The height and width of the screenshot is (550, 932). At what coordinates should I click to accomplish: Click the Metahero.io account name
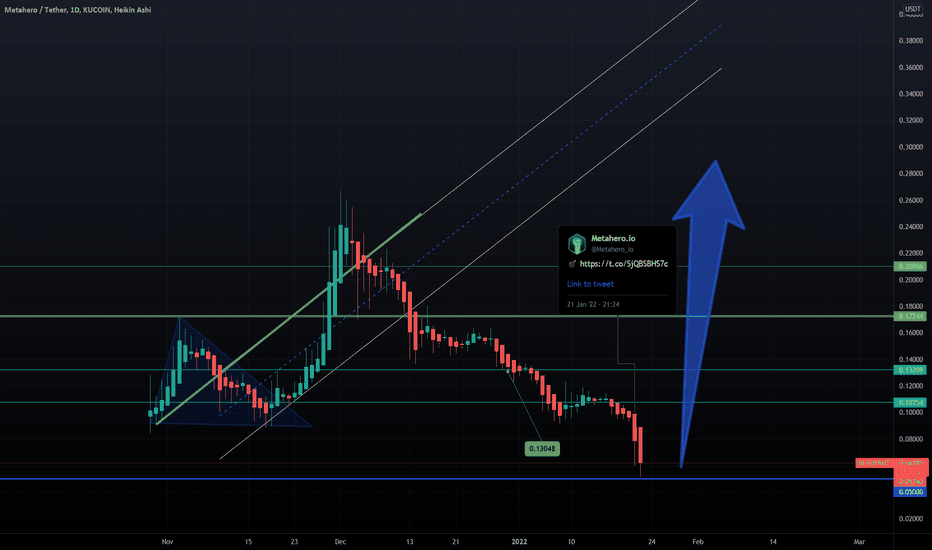pyautogui.click(x=613, y=238)
